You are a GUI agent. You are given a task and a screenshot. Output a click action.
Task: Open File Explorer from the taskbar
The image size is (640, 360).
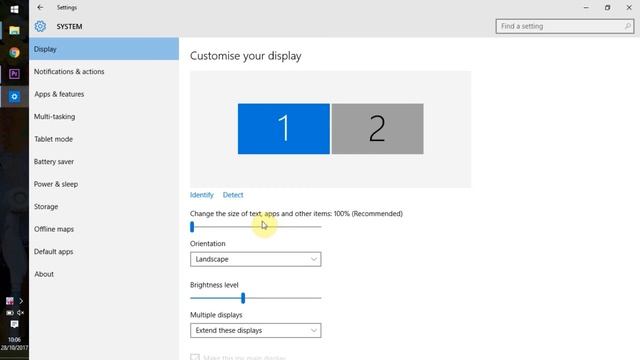tap(14, 31)
